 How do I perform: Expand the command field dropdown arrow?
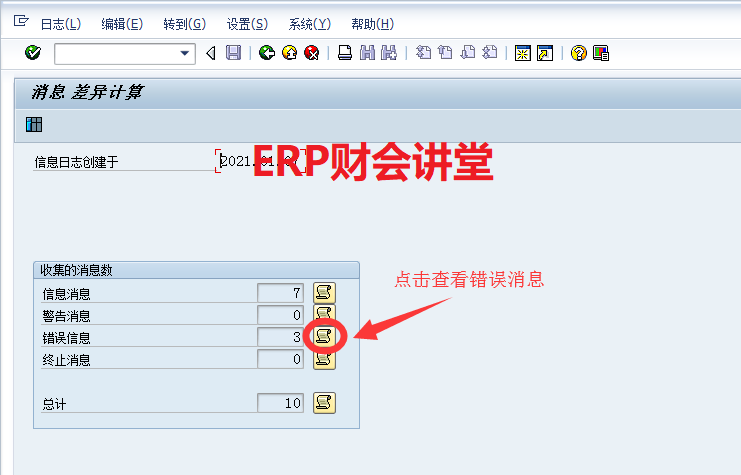pos(184,53)
